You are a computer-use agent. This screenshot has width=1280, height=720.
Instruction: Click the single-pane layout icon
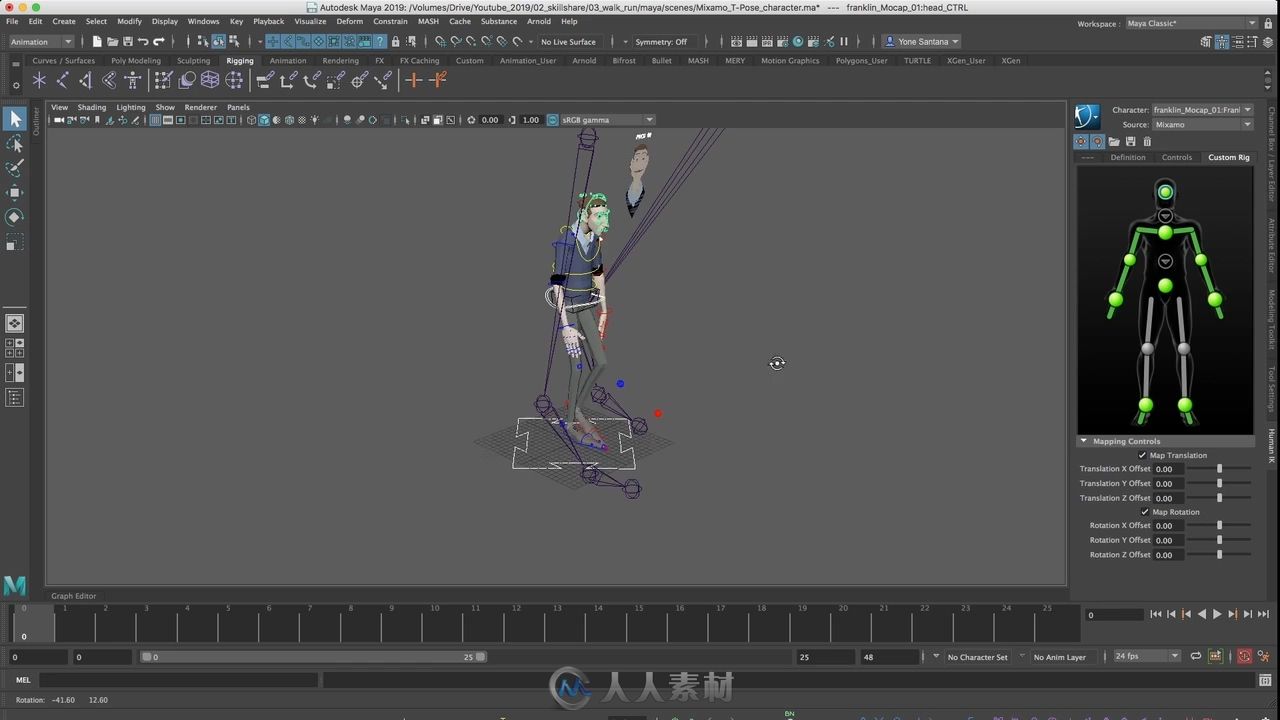click(14, 323)
